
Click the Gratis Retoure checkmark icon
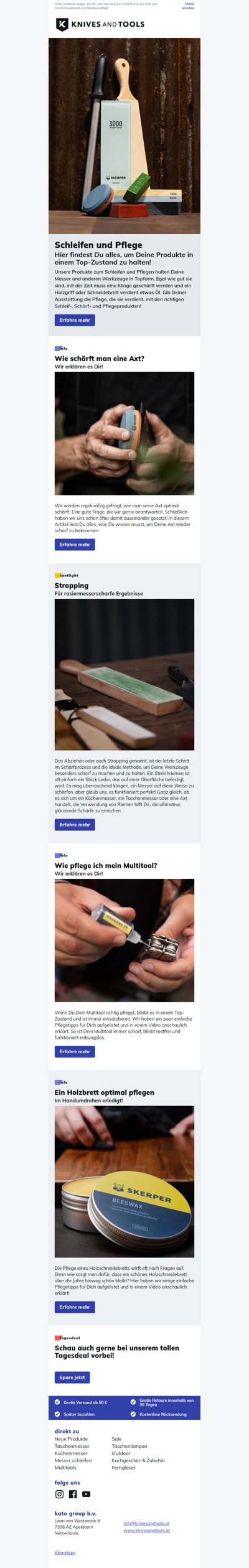point(133,1402)
